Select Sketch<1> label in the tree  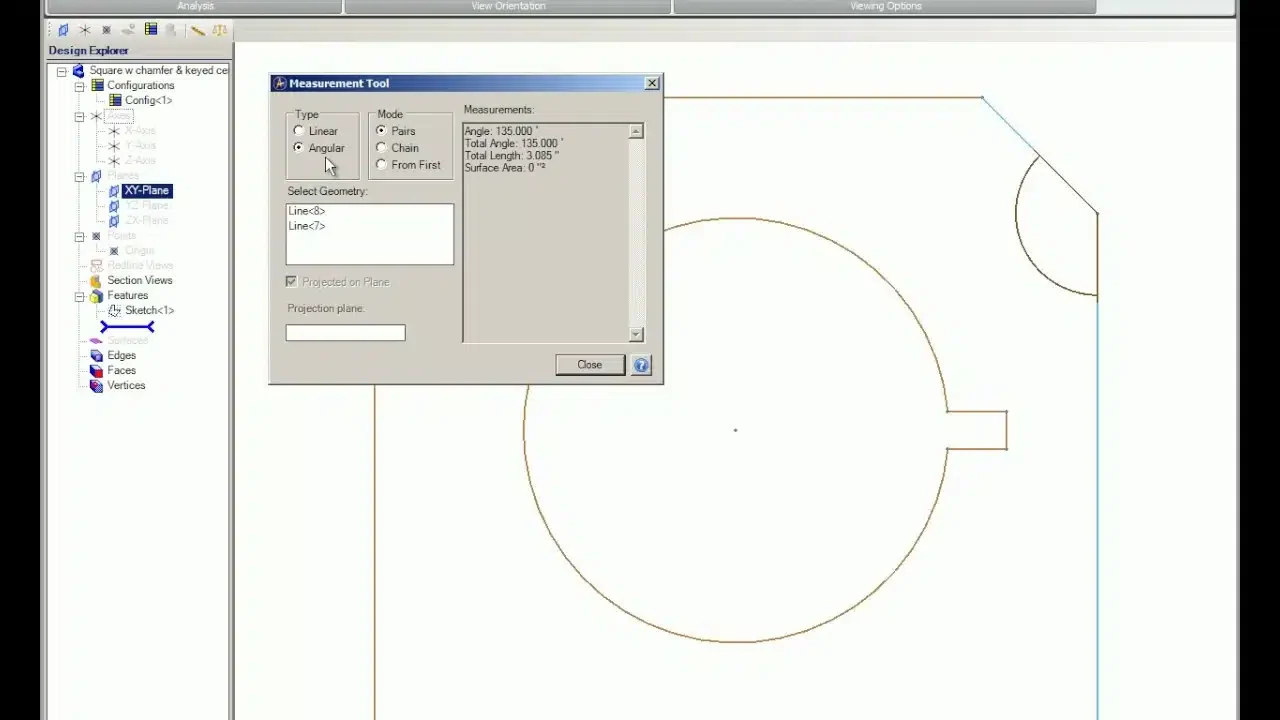[150, 310]
